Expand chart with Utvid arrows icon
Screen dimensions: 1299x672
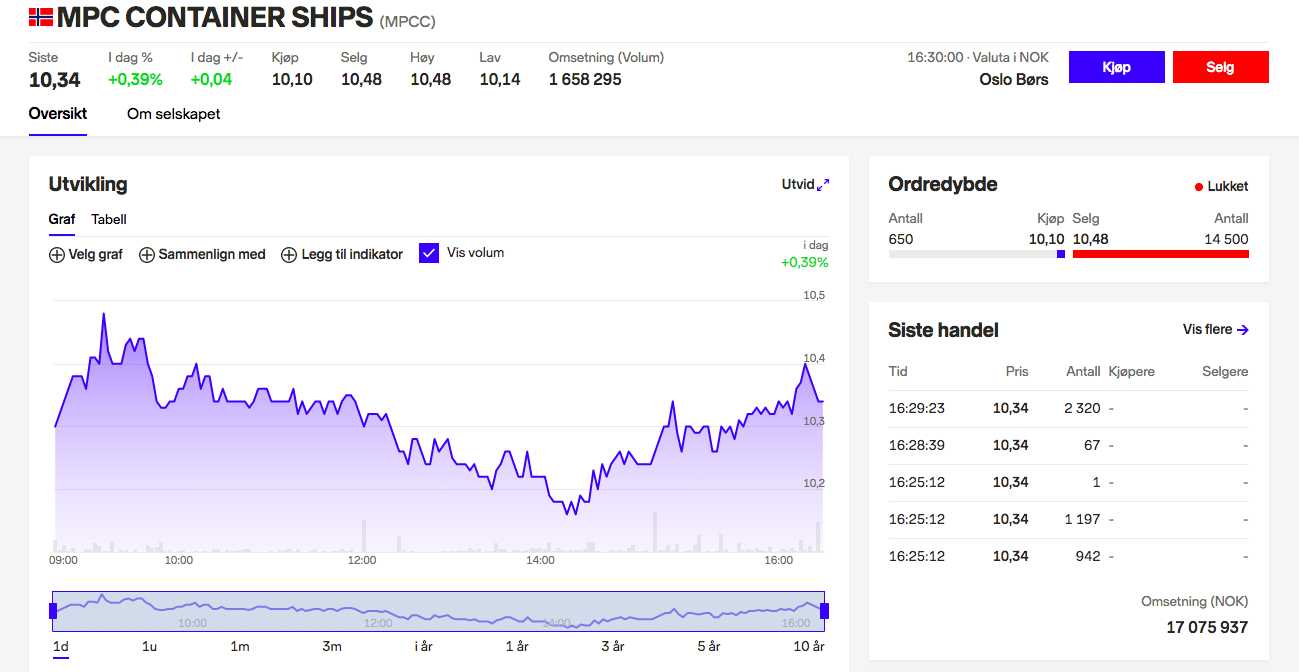coord(823,185)
